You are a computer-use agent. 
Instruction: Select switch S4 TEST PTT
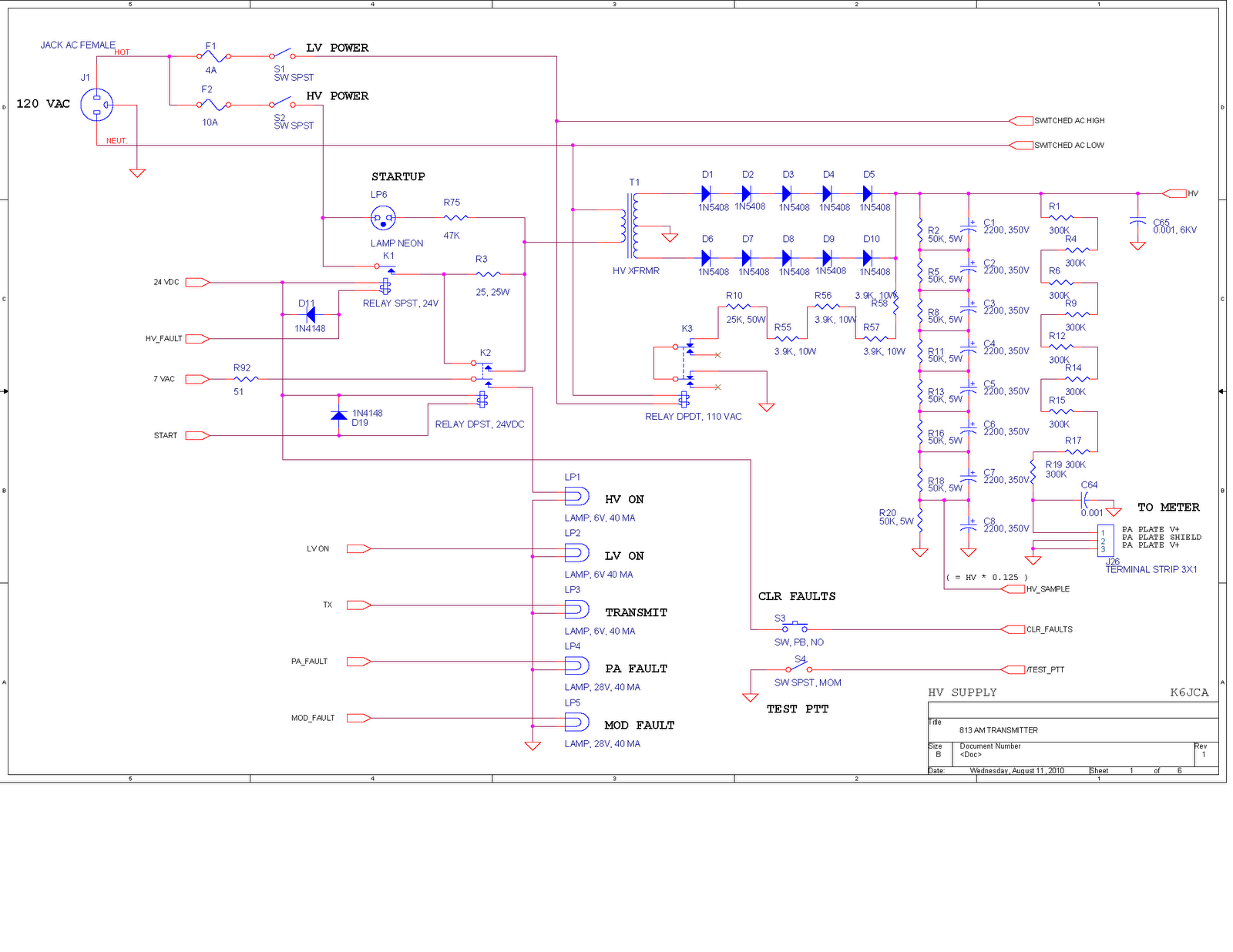tap(798, 667)
